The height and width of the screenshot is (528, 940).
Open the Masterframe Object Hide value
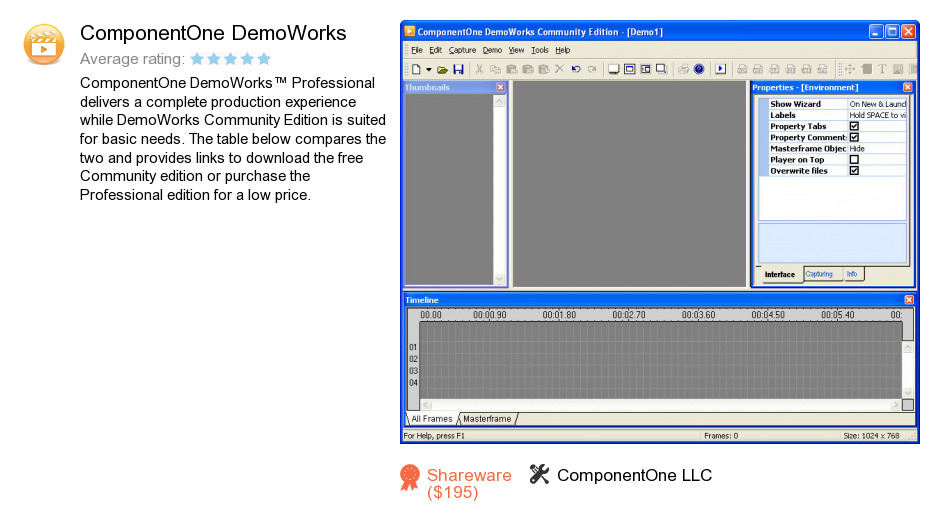[x=877, y=149]
